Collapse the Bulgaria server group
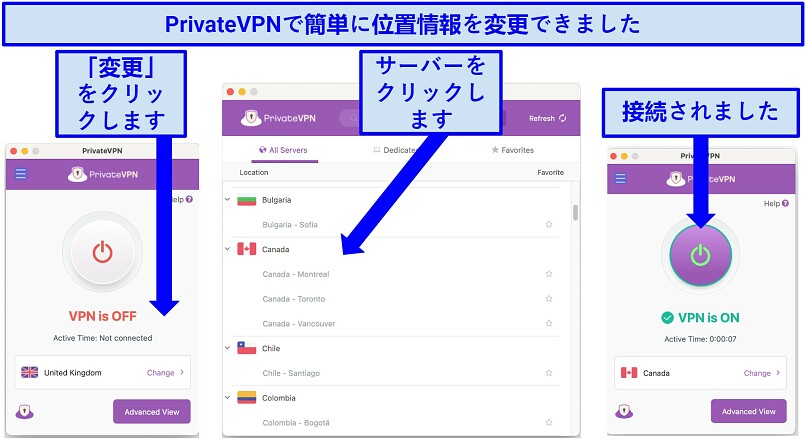 pos(227,199)
